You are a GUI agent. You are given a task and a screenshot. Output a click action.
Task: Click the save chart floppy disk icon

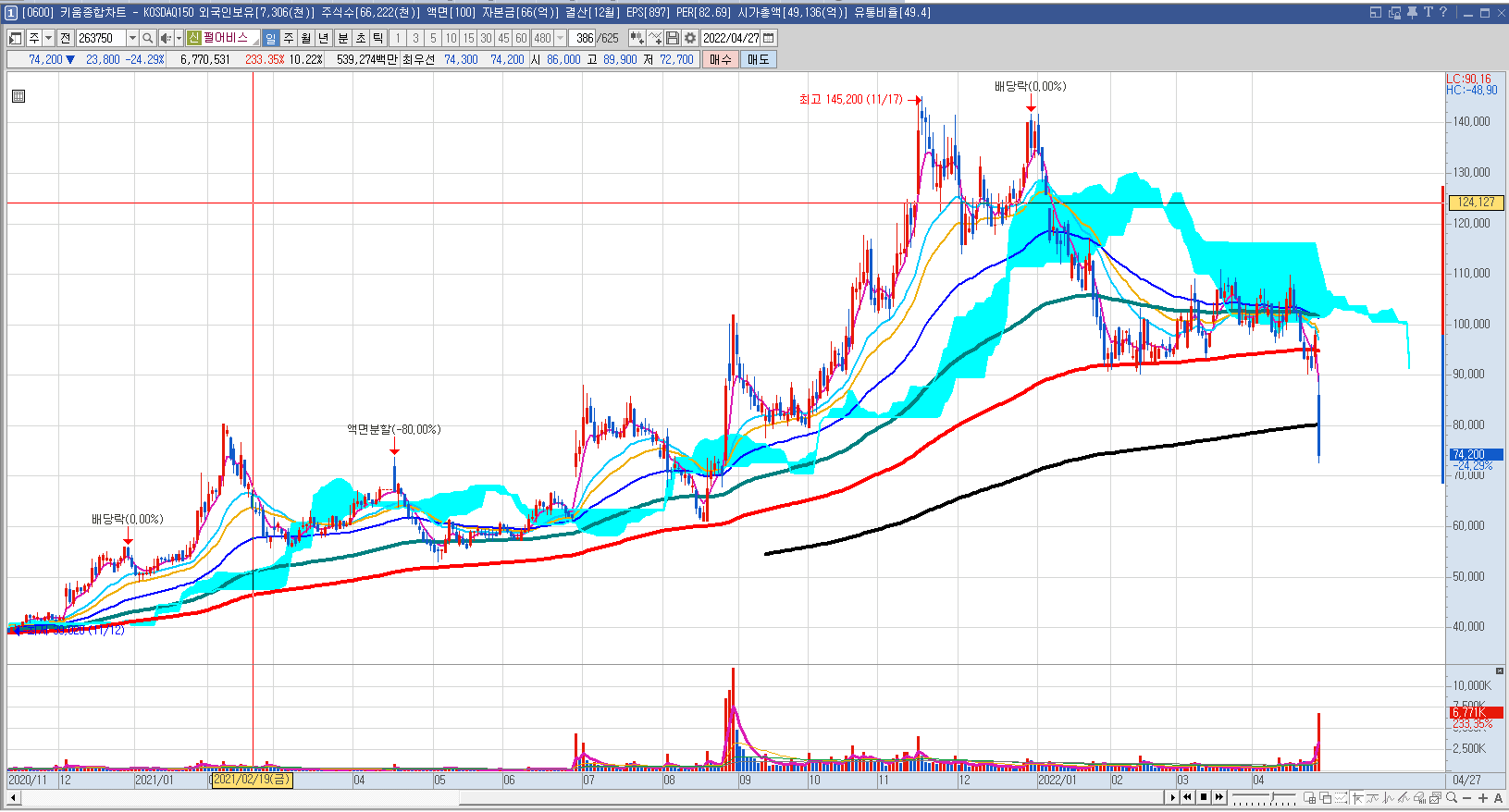[x=673, y=38]
